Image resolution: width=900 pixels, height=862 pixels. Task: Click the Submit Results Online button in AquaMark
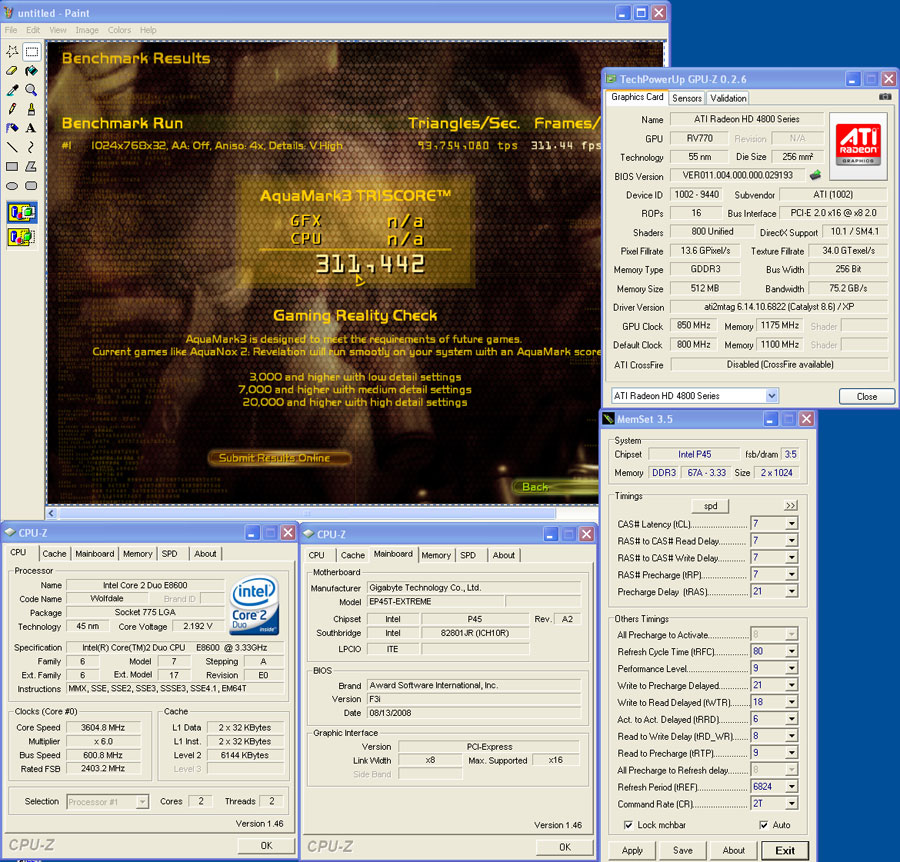click(278, 457)
